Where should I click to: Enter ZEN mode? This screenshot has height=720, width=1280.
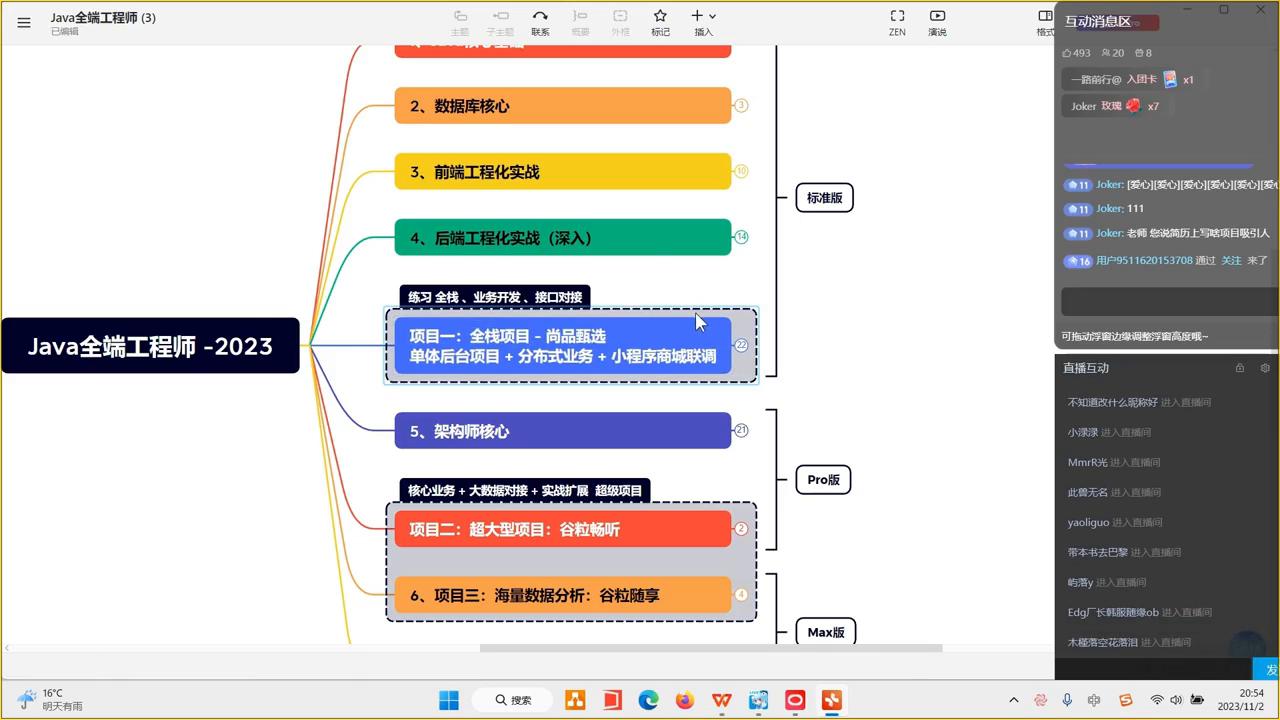tap(897, 20)
